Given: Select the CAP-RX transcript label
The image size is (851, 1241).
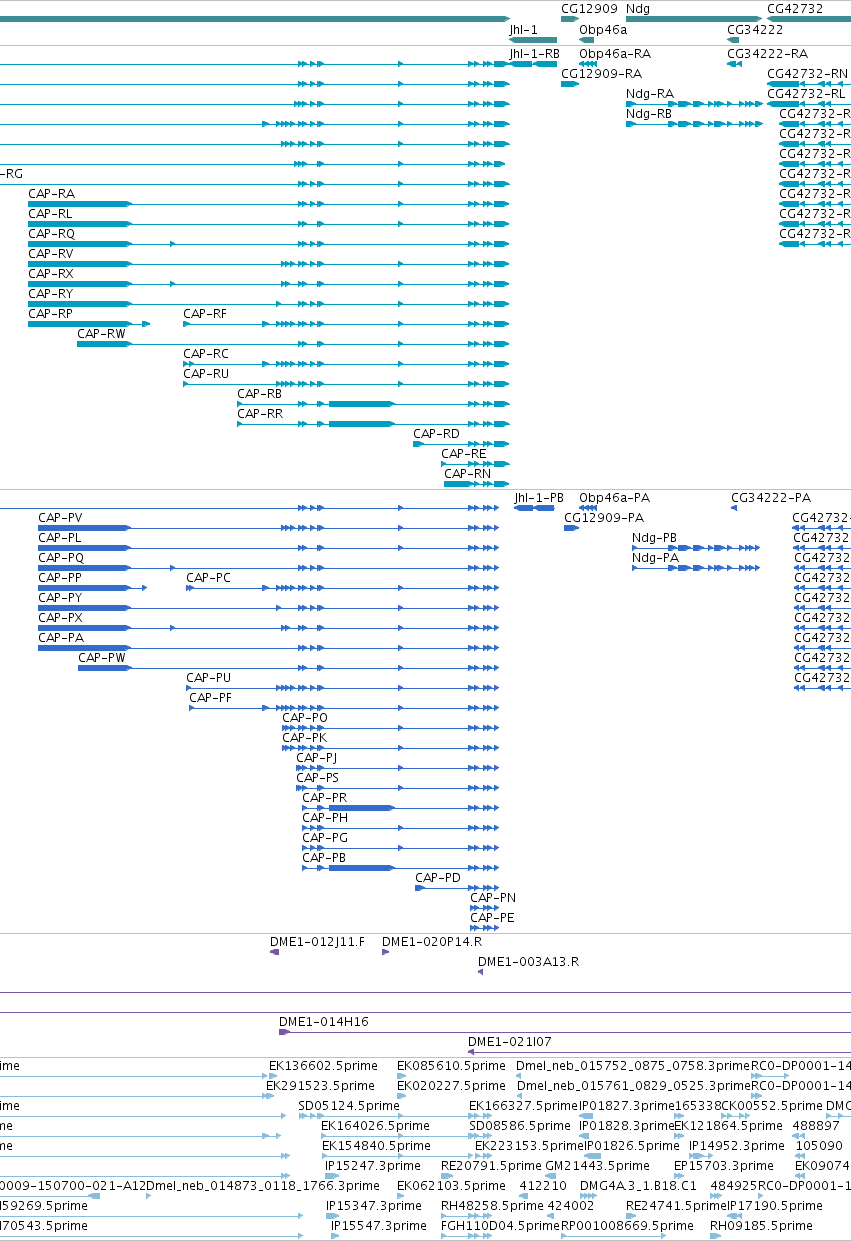Looking at the screenshot, I should pyautogui.click(x=51, y=274).
